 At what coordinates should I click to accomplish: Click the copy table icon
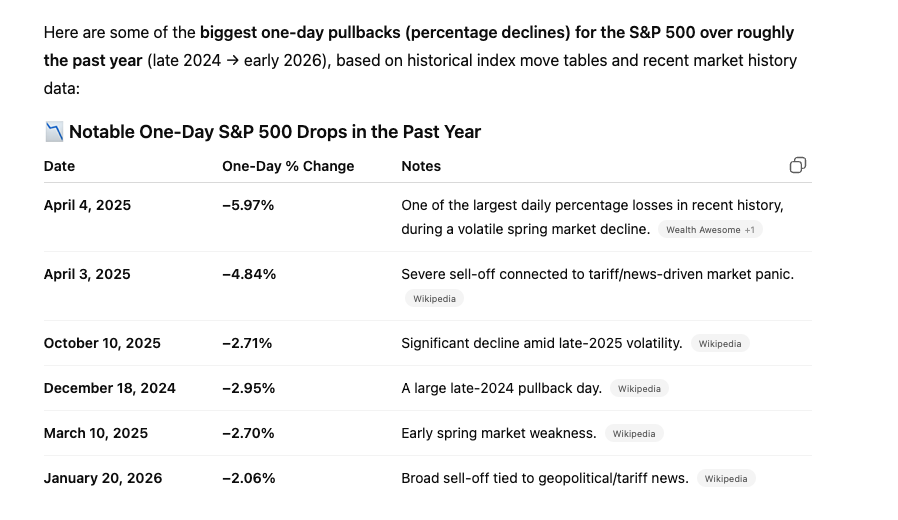click(797, 165)
